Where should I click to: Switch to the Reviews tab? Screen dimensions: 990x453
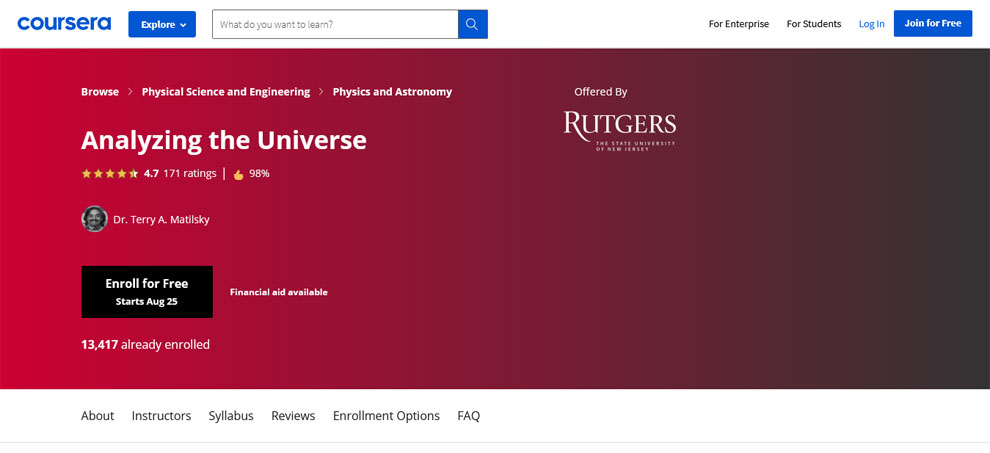click(x=293, y=416)
